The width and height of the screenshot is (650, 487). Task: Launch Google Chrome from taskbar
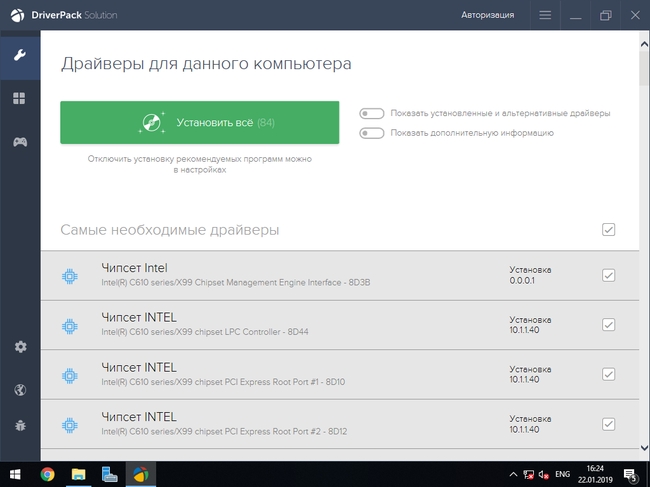coord(47,474)
